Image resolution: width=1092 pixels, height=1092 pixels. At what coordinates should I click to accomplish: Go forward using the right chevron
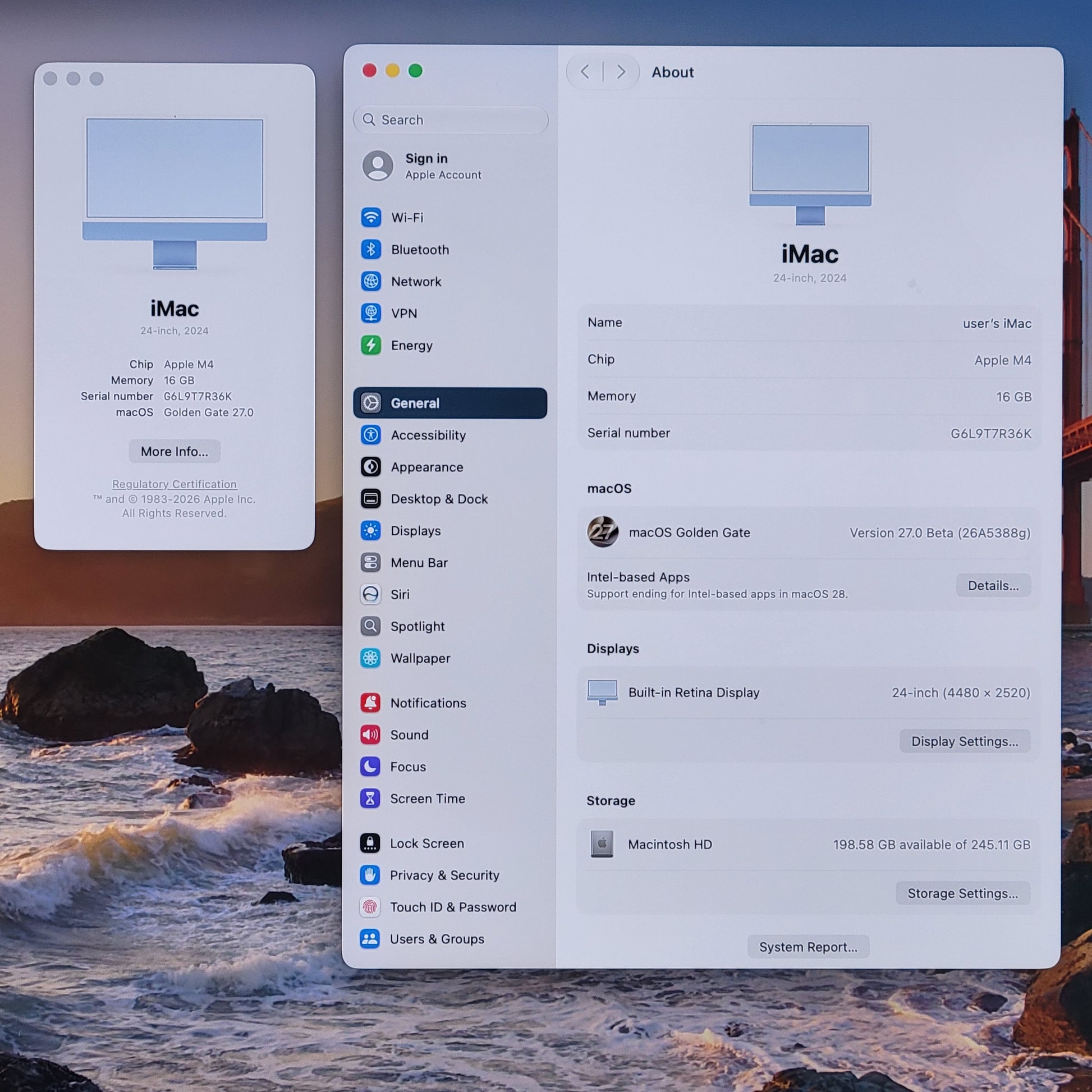(621, 72)
